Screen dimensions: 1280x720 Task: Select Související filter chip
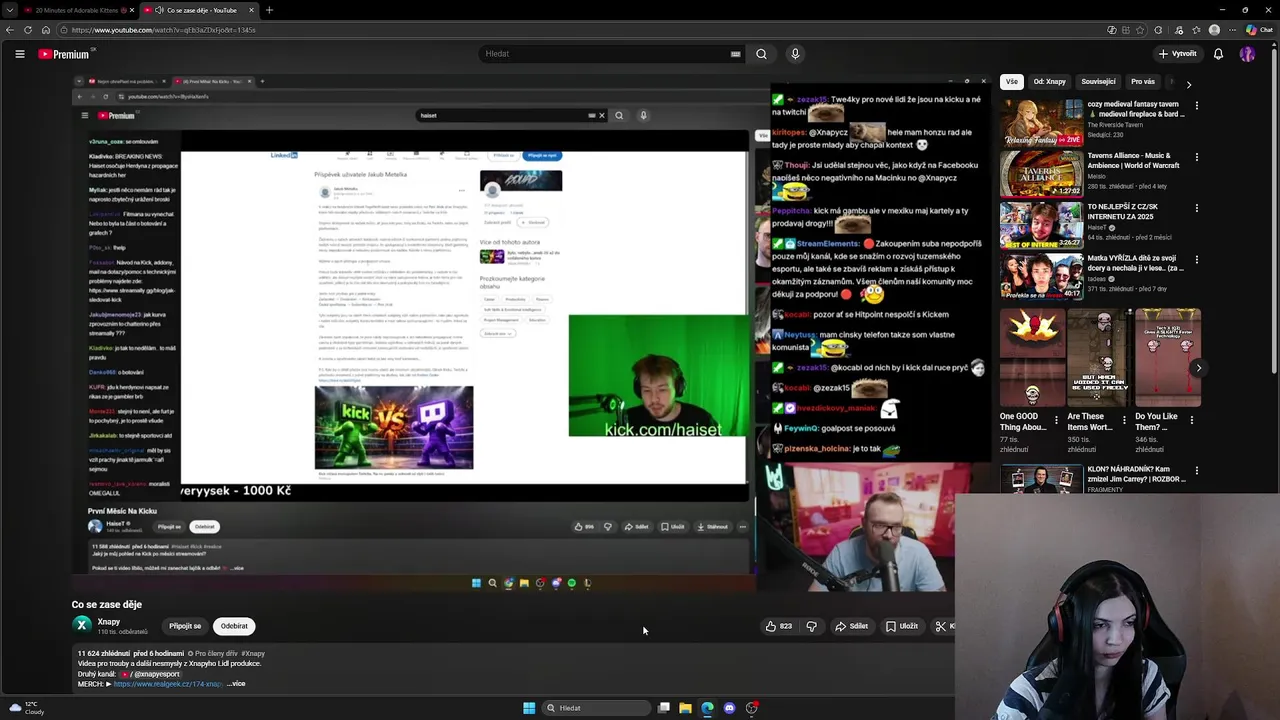[x=1098, y=82]
